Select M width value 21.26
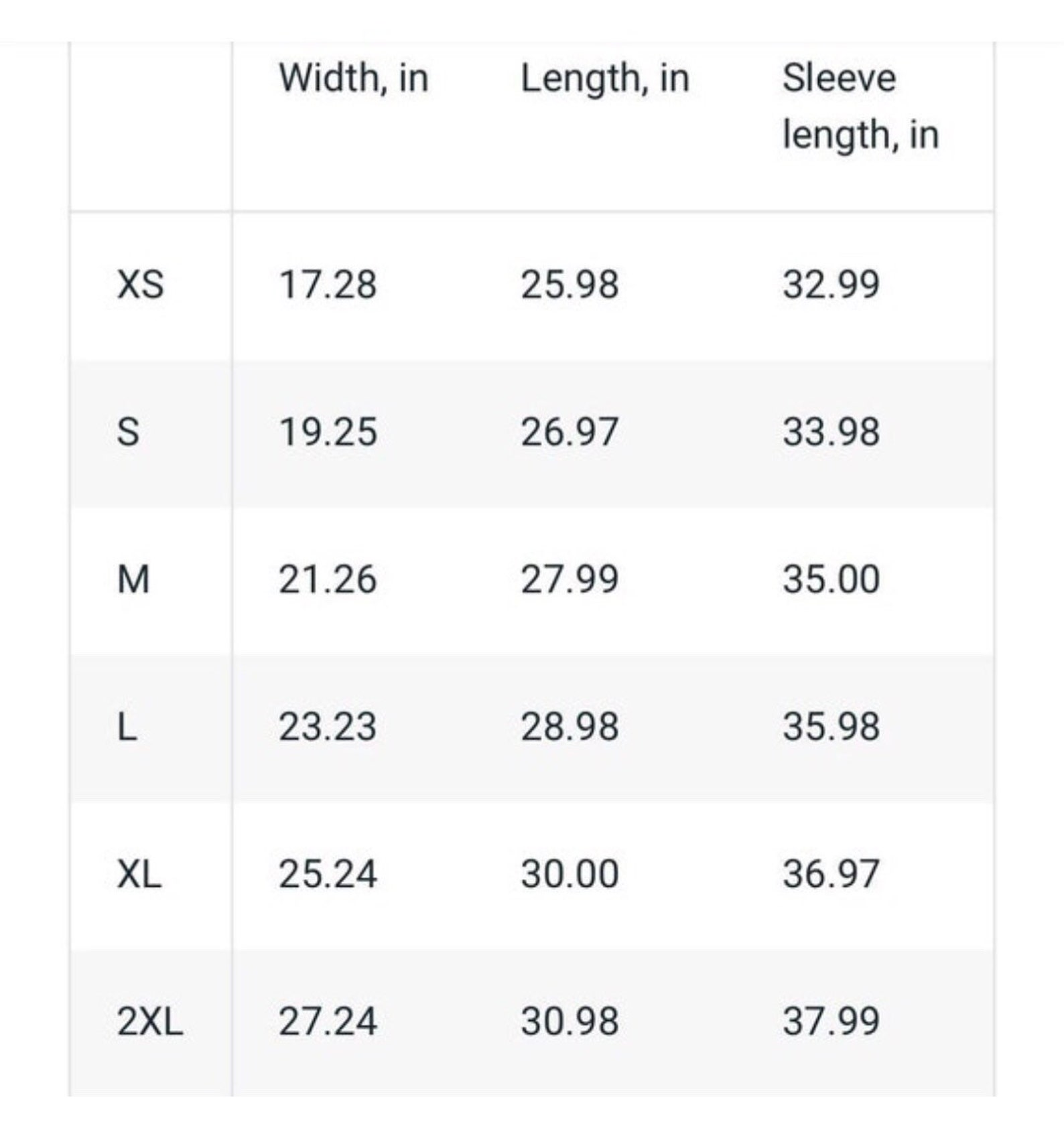 pyautogui.click(x=328, y=579)
